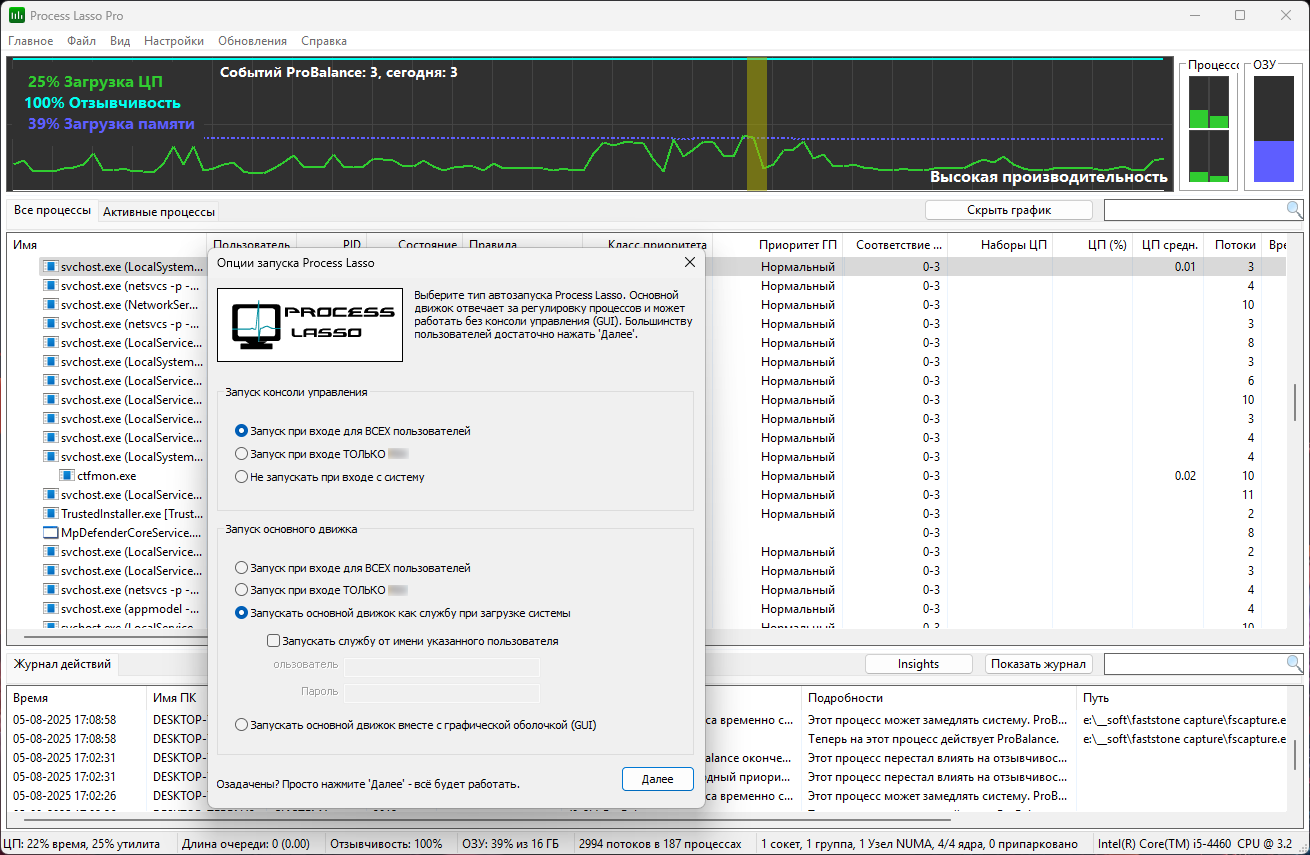
Task: Click the search magnifier icon beside process filter
Action: click(x=1294, y=210)
